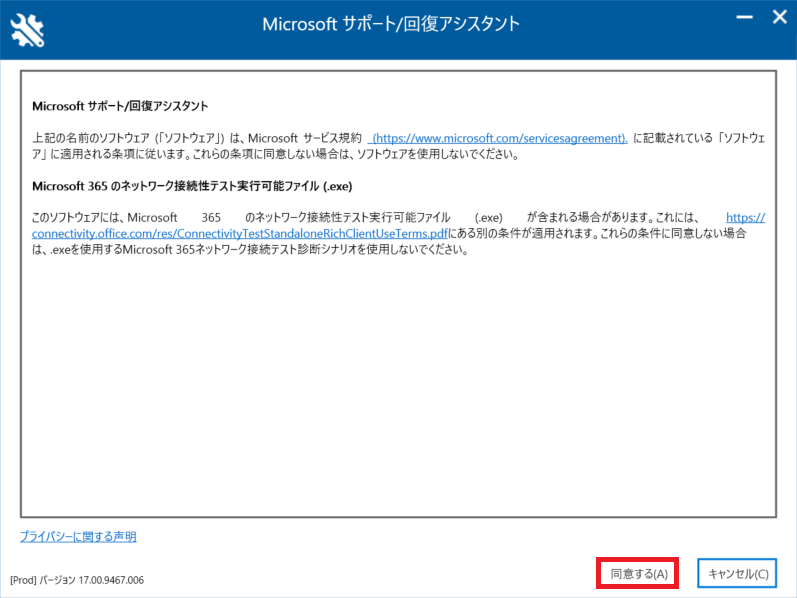The height and width of the screenshot is (598, 797).
Task: Click the キャンセル(C) button
Action: 737,574
